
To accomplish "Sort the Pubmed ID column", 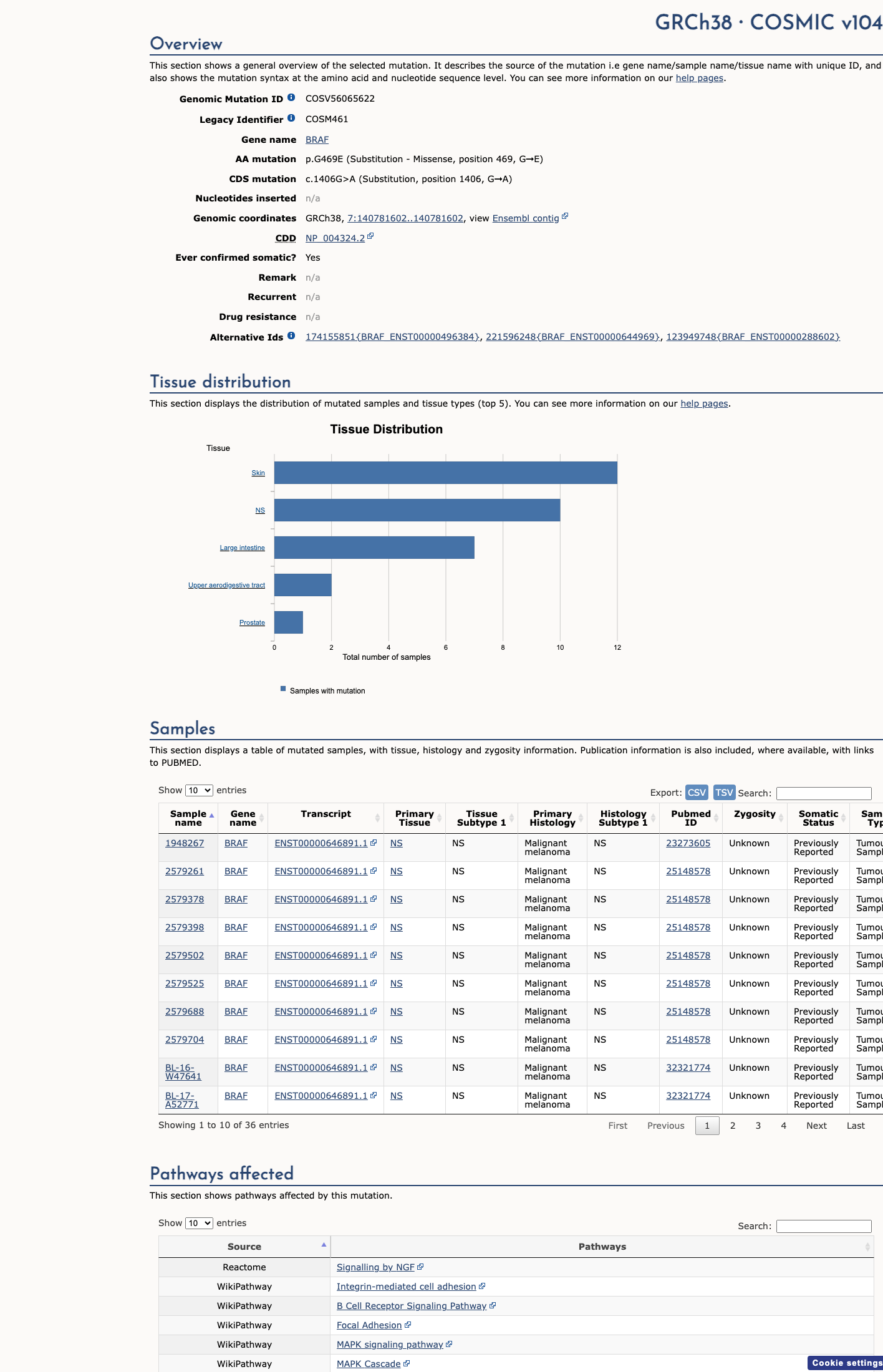I will [717, 818].
